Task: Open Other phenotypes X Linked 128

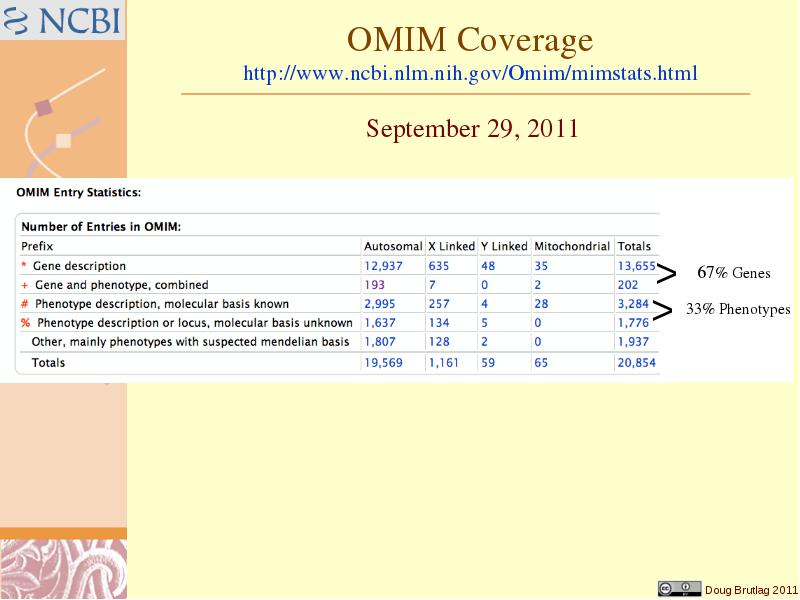Action: [x=439, y=341]
